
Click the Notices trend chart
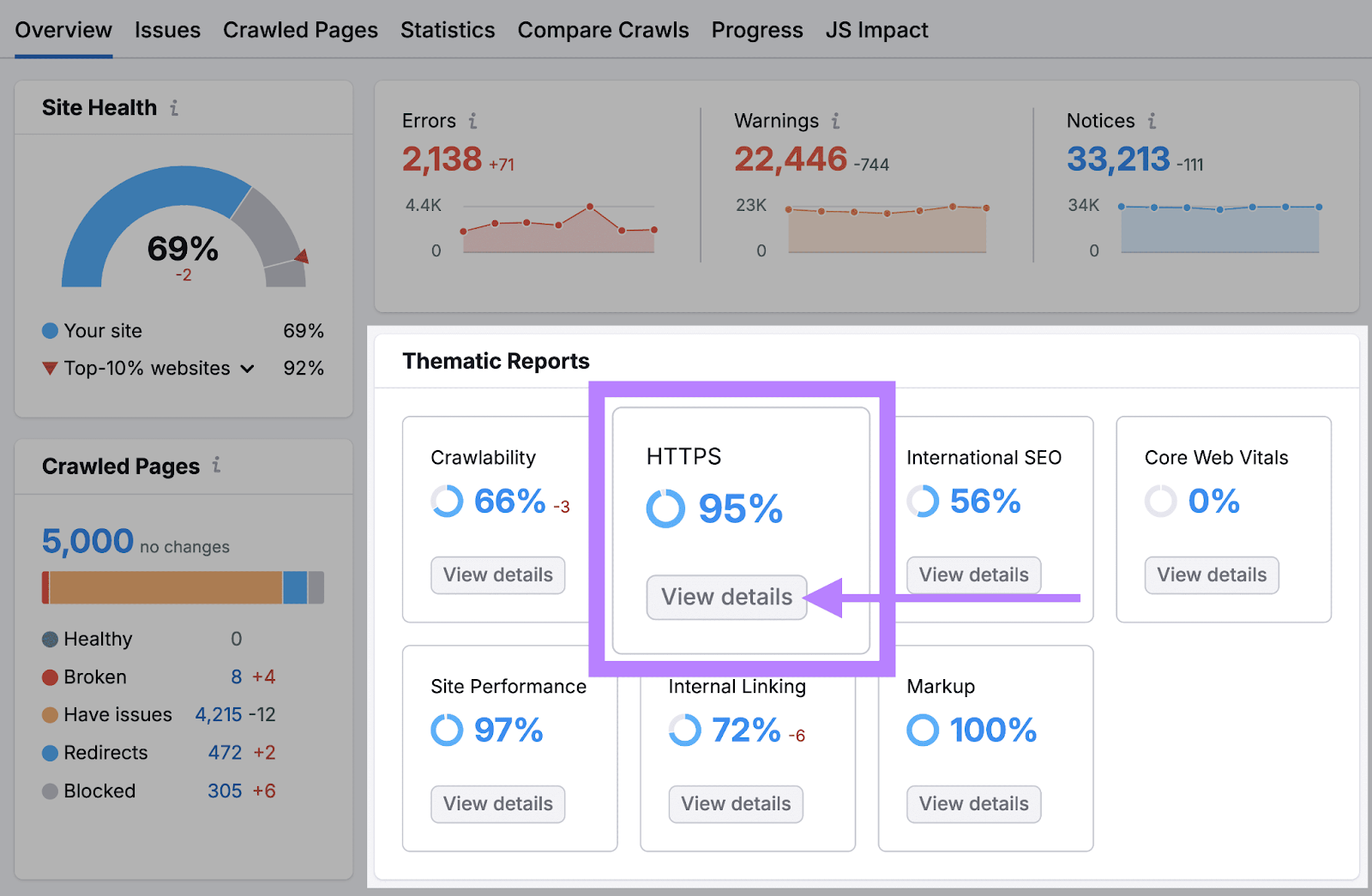pyautogui.click(x=1219, y=229)
